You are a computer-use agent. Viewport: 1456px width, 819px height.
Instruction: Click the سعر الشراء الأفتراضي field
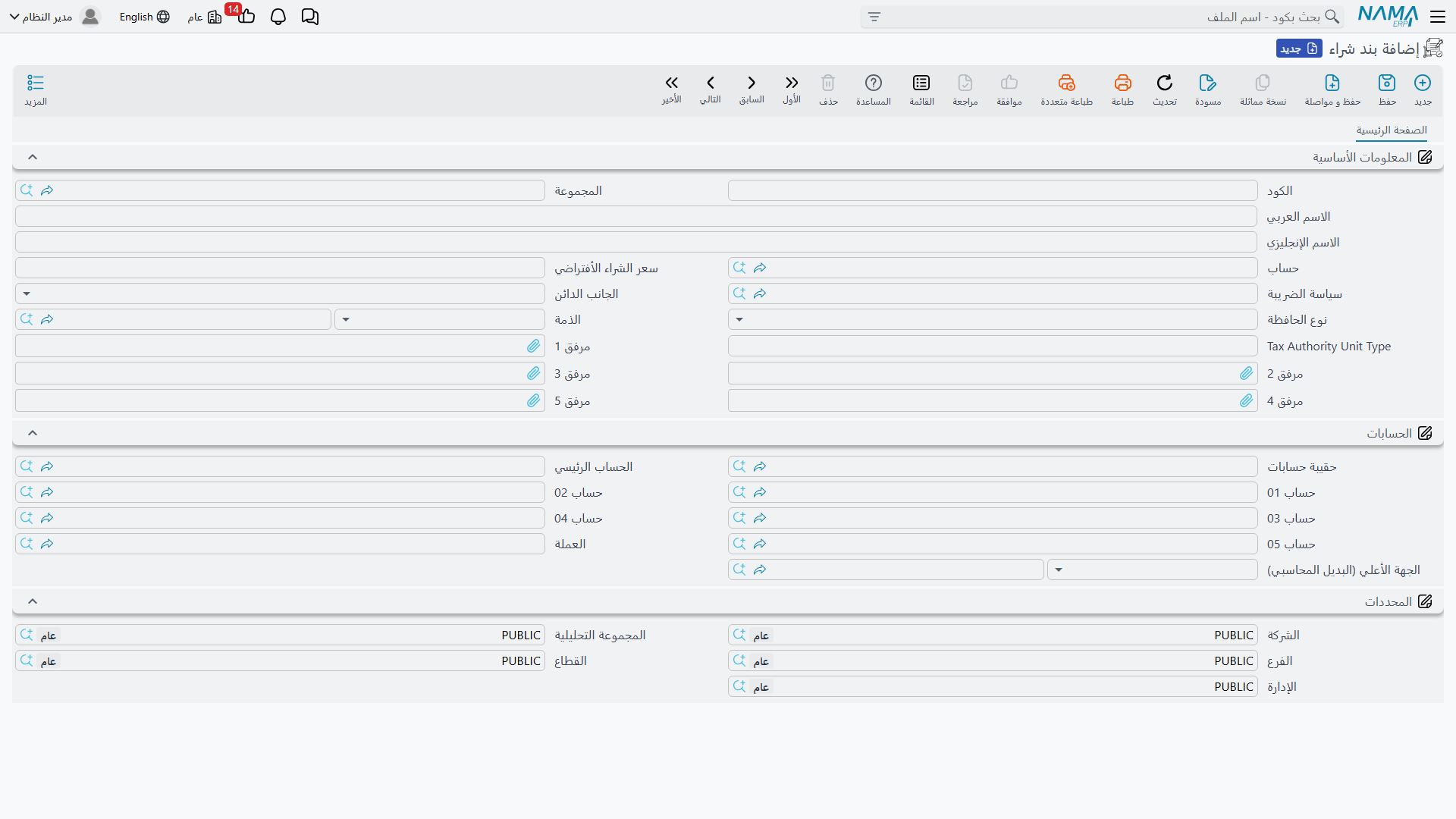[x=280, y=268]
